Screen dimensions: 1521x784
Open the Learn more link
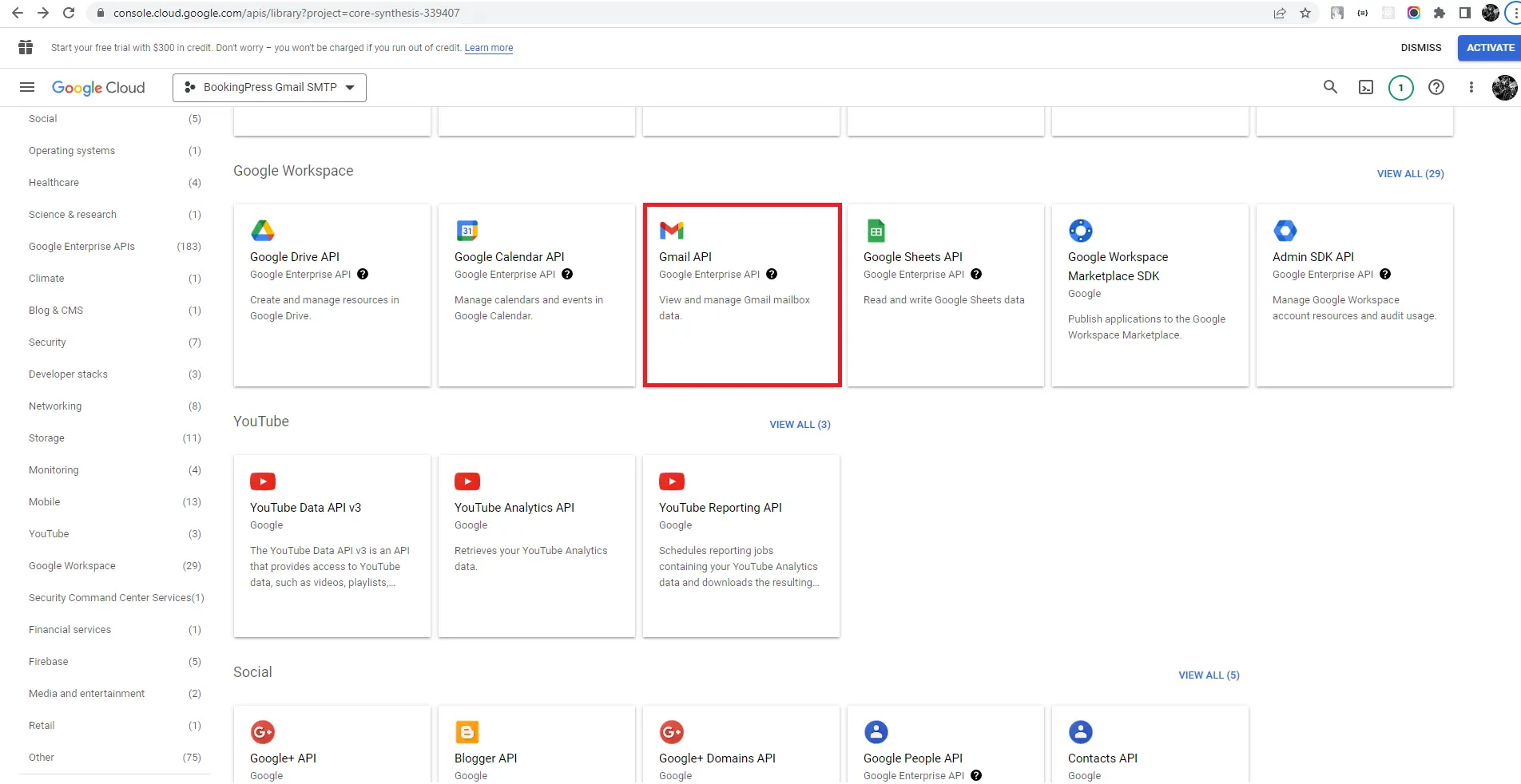point(488,48)
